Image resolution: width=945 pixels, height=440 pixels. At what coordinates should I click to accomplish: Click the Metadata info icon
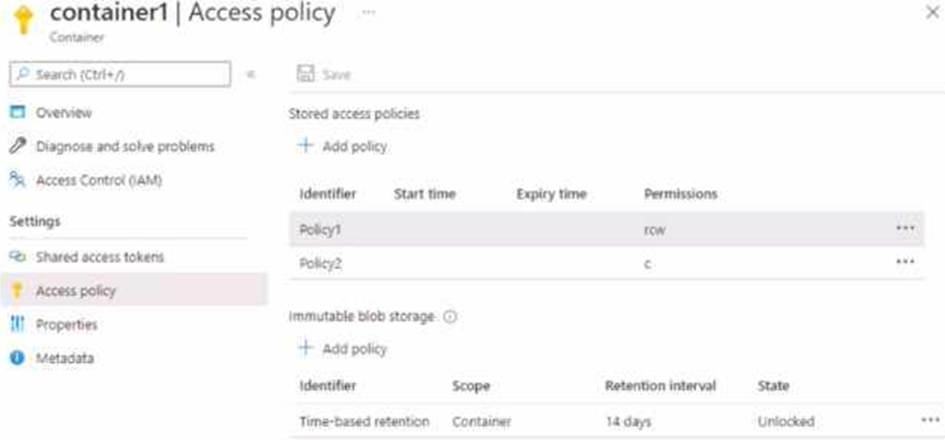pyautogui.click(x=17, y=358)
